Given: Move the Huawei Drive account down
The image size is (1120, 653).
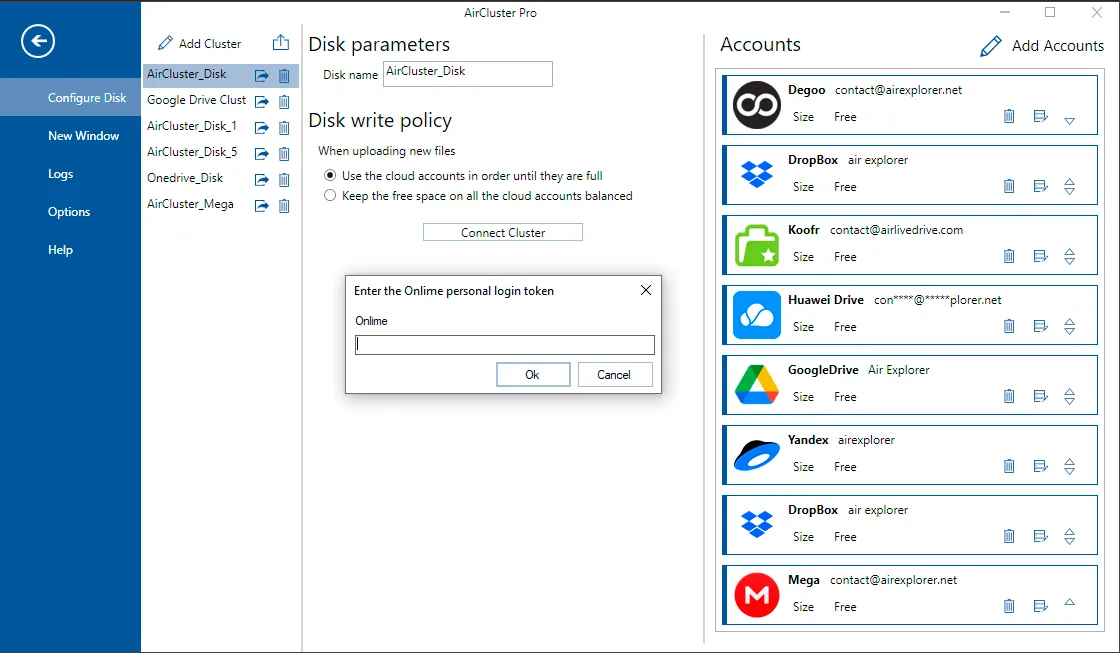Looking at the screenshot, I should [x=1069, y=331].
